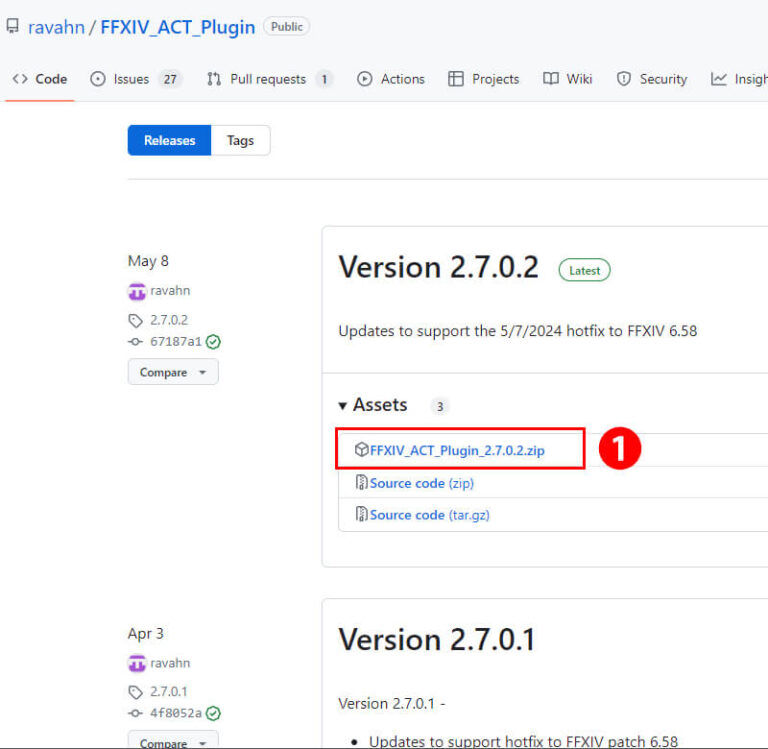Image resolution: width=768 pixels, height=749 pixels.
Task: Click the verified checkmark next to 67187a1
Action: point(213,342)
